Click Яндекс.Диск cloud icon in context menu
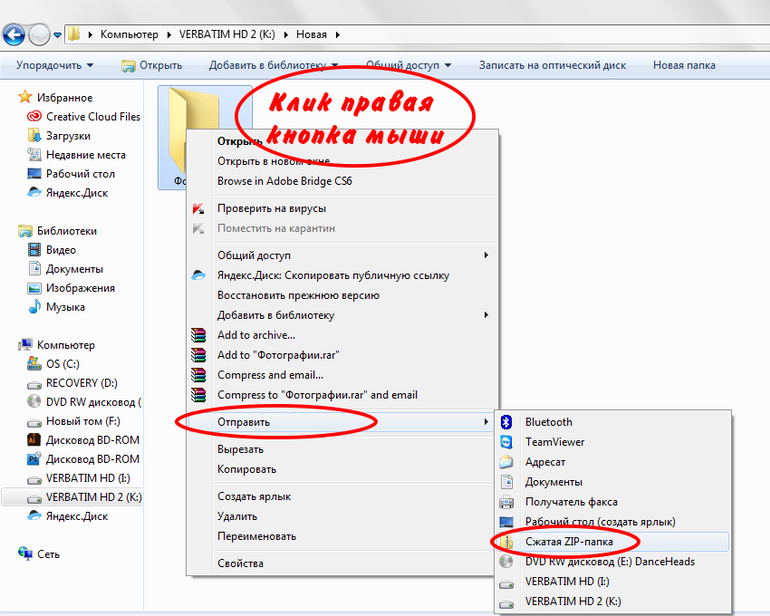Viewport: 770px width, 616px height. pyautogui.click(x=198, y=275)
